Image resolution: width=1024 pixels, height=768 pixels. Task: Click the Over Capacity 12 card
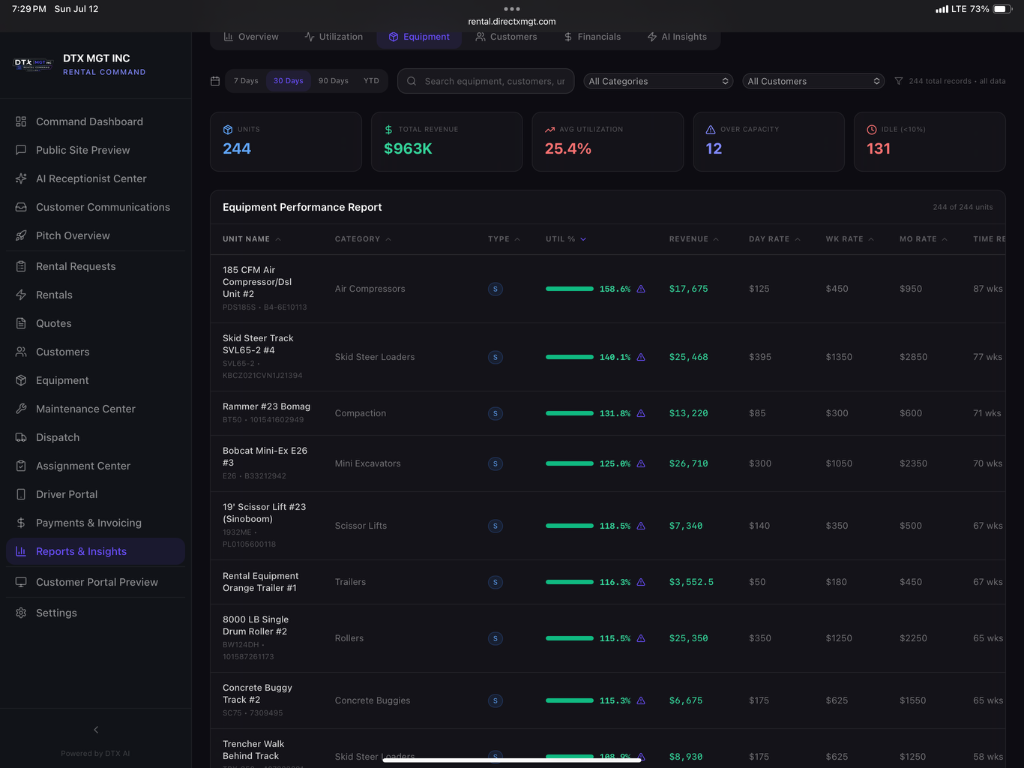click(x=769, y=142)
